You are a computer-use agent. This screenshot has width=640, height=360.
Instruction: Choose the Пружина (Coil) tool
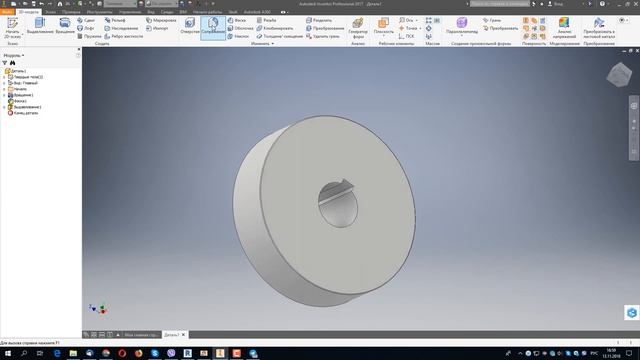(x=89, y=36)
